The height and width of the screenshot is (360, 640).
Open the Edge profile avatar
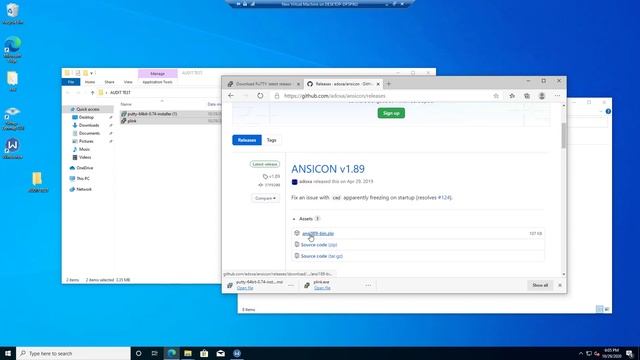click(x=542, y=96)
